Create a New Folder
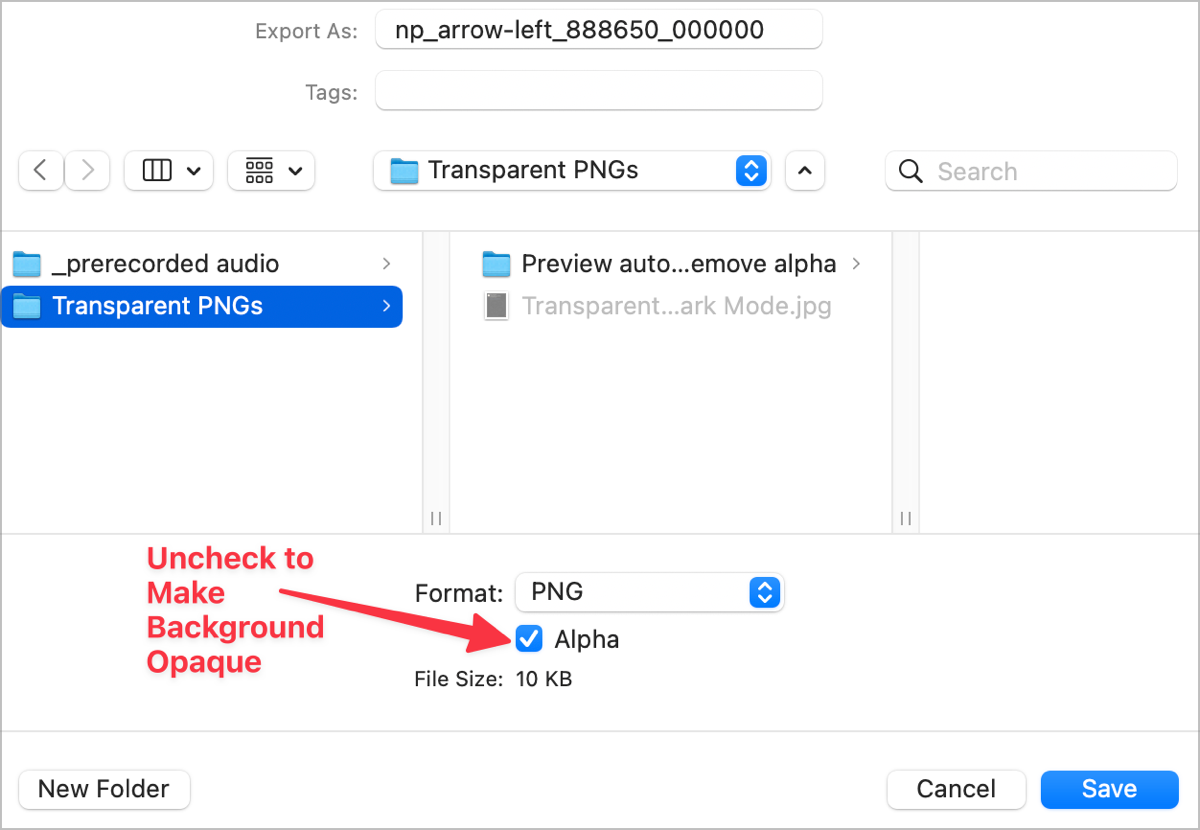 click(104, 789)
